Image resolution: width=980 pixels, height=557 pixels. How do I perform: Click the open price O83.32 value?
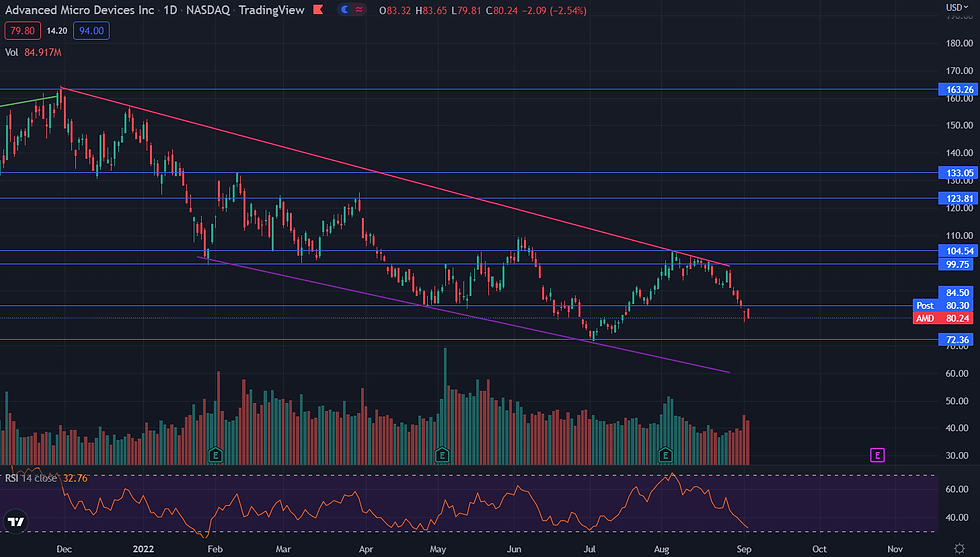click(395, 11)
